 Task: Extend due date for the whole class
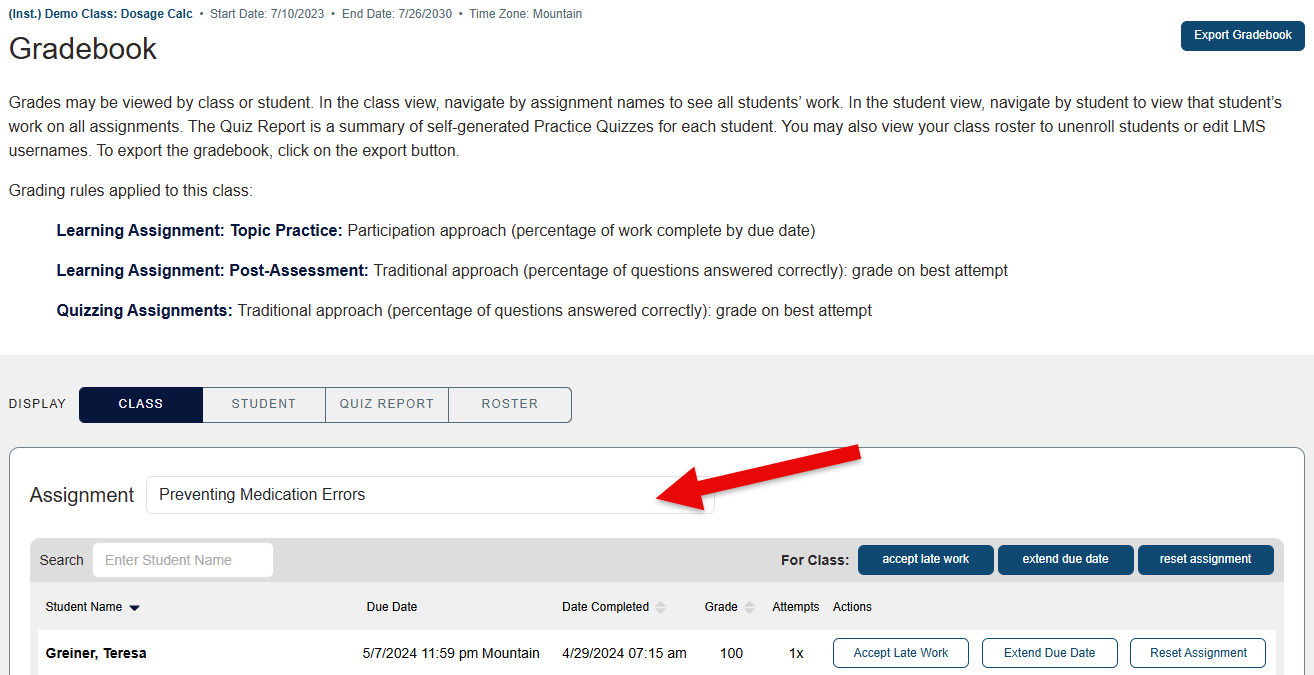tap(1065, 559)
